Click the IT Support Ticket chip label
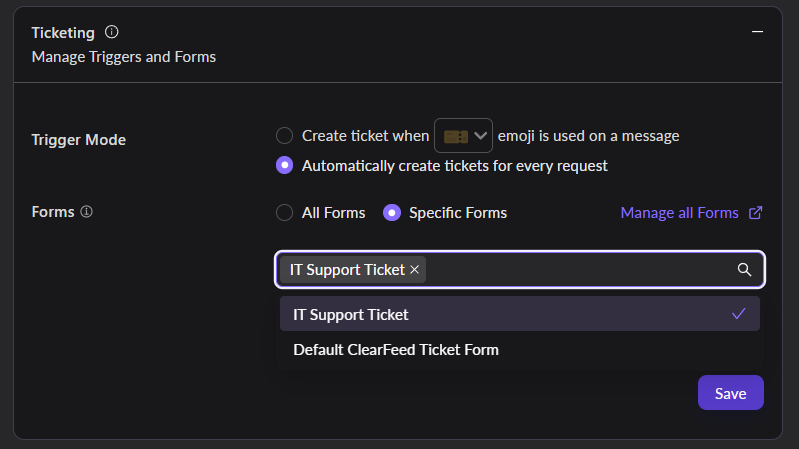The height and width of the screenshot is (449, 799). [347, 269]
